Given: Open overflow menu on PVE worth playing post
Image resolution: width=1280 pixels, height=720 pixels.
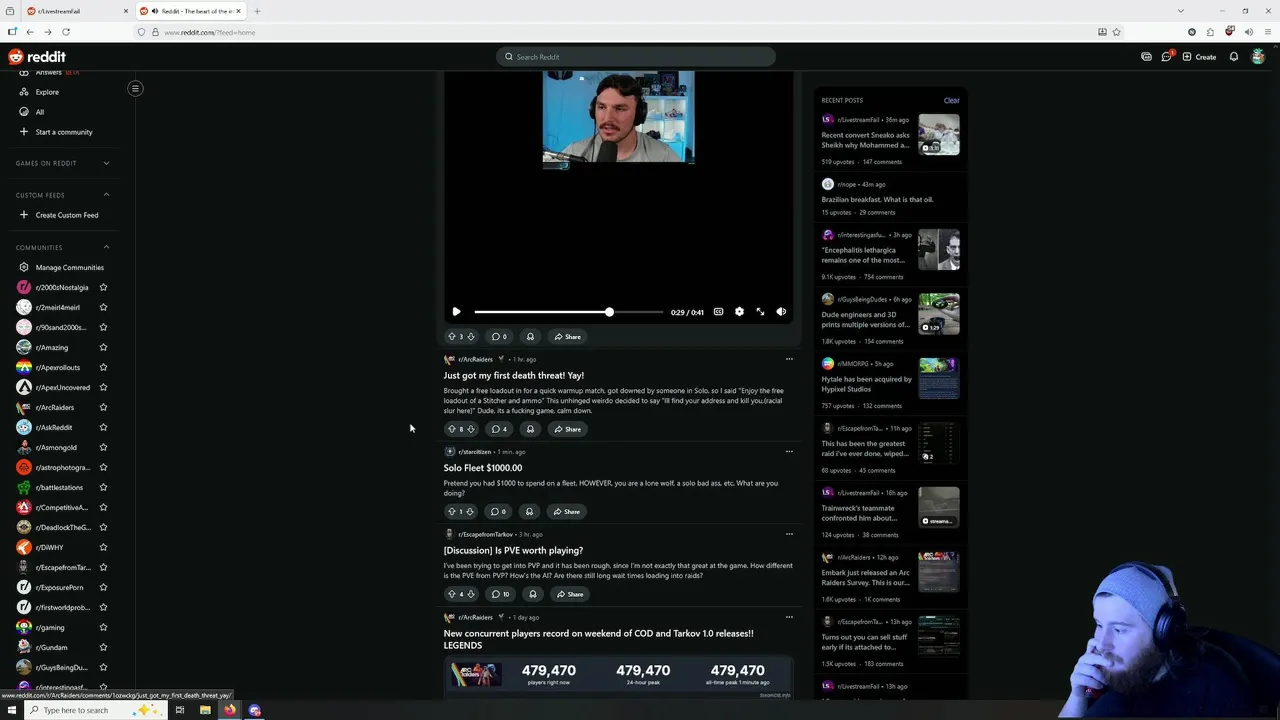Looking at the screenshot, I should 789,534.
